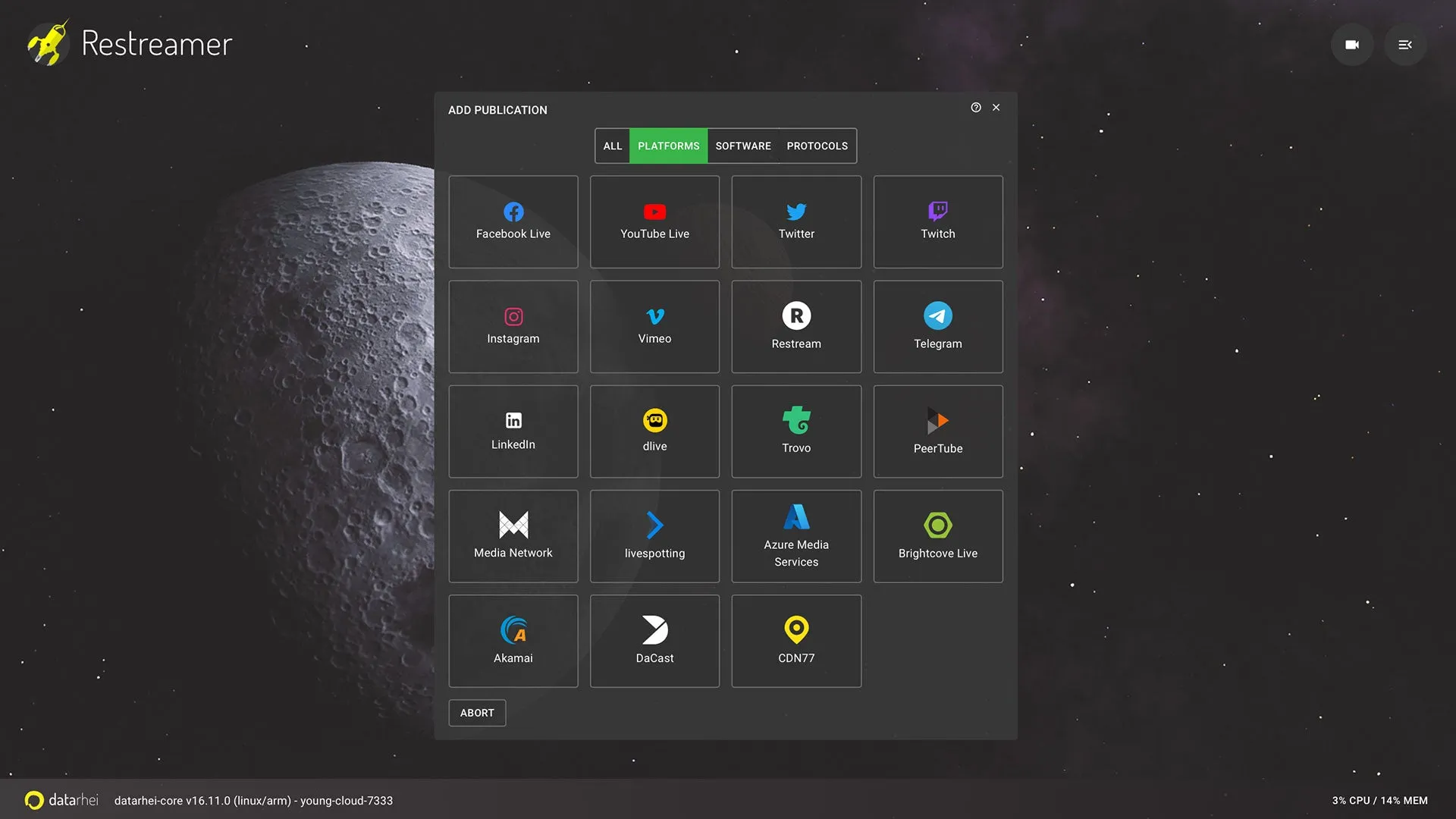Select YouTube Live as streaming target
Screen dimensions: 1456x819
(654, 221)
